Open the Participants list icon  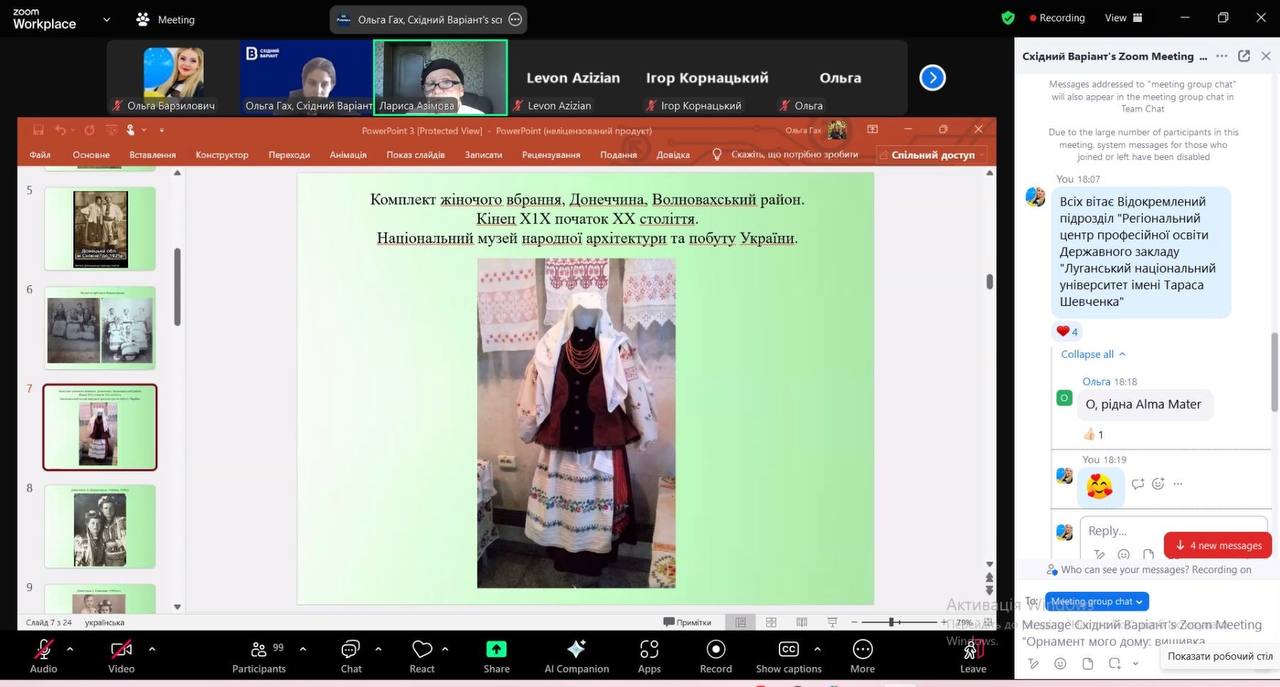point(259,650)
